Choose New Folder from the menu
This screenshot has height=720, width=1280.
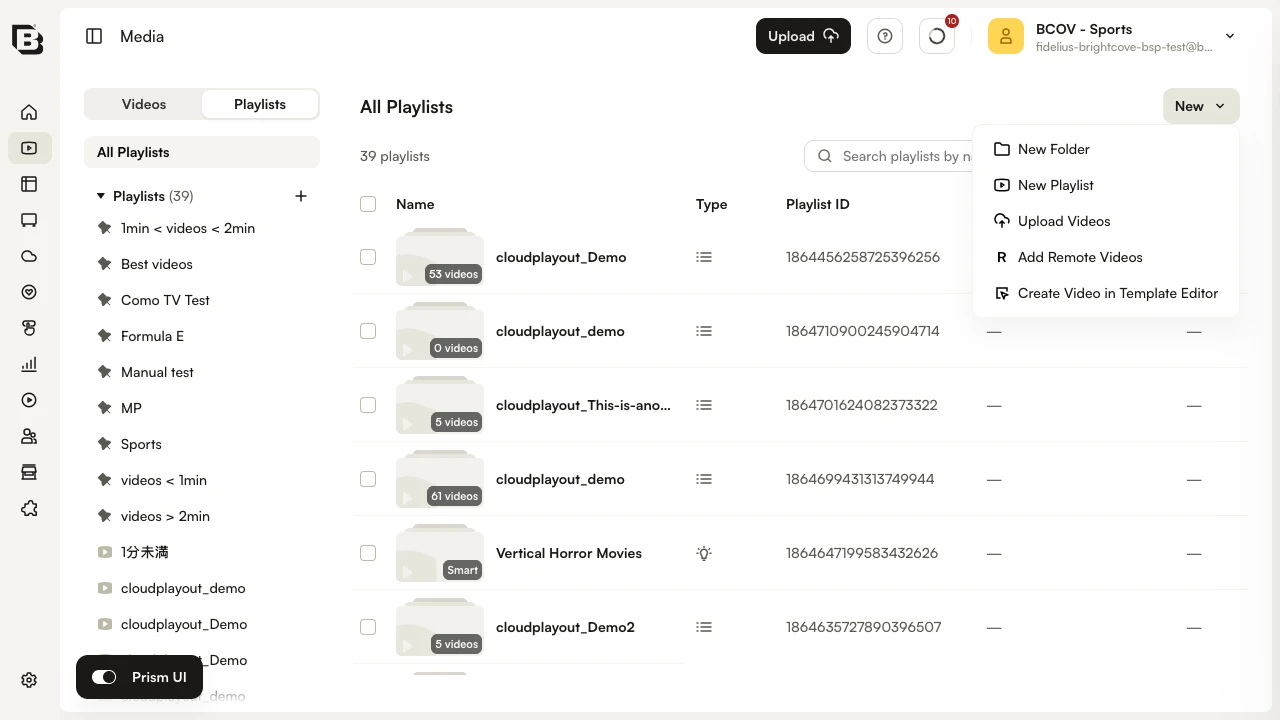tap(1106, 149)
